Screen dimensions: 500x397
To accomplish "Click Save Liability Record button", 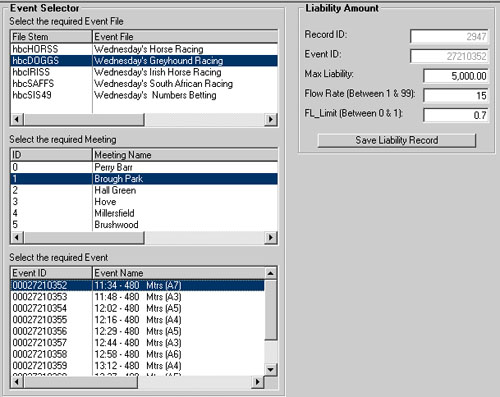I will click(397, 140).
